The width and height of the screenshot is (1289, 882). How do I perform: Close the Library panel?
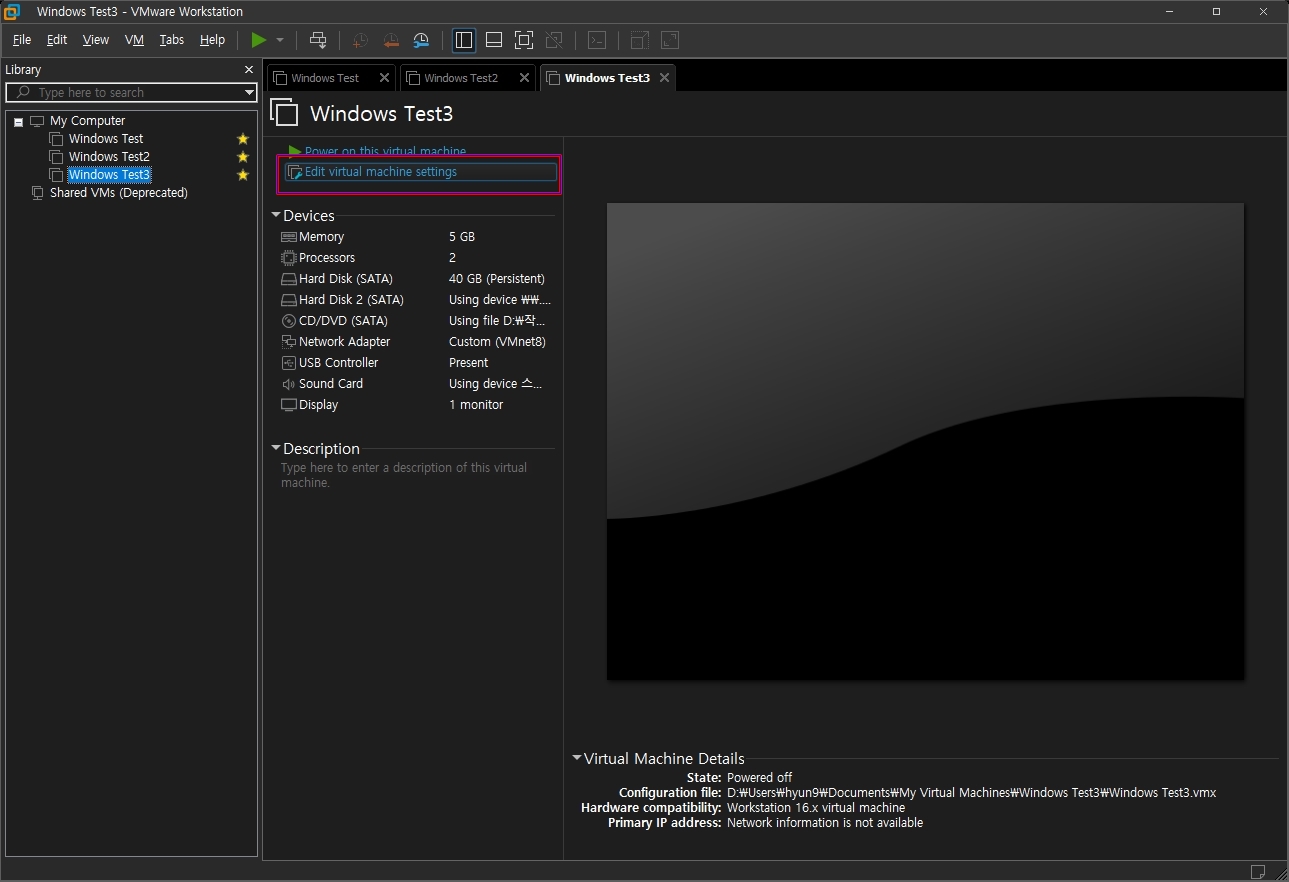(x=249, y=70)
